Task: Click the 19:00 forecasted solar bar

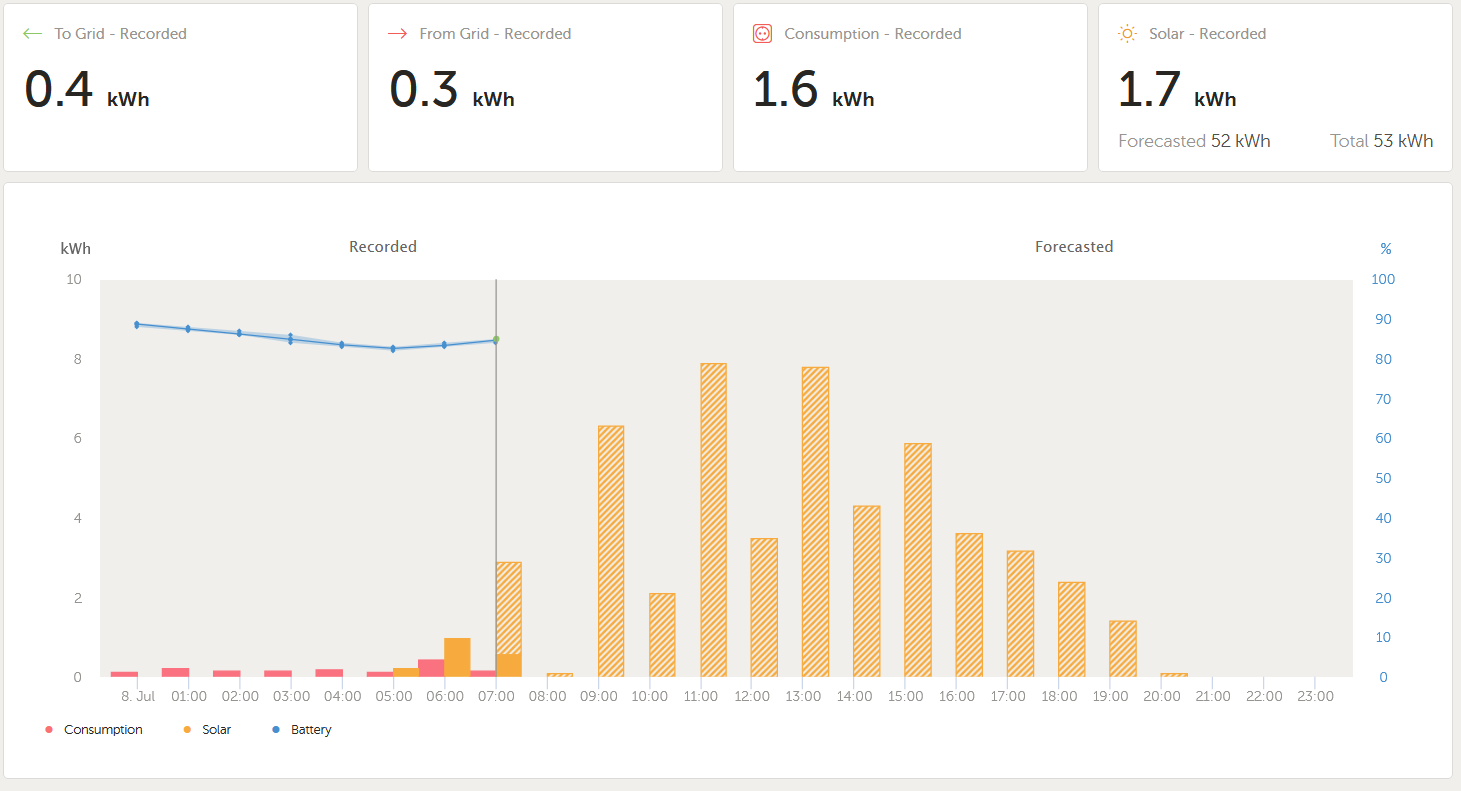Action: coord(1123,649)
